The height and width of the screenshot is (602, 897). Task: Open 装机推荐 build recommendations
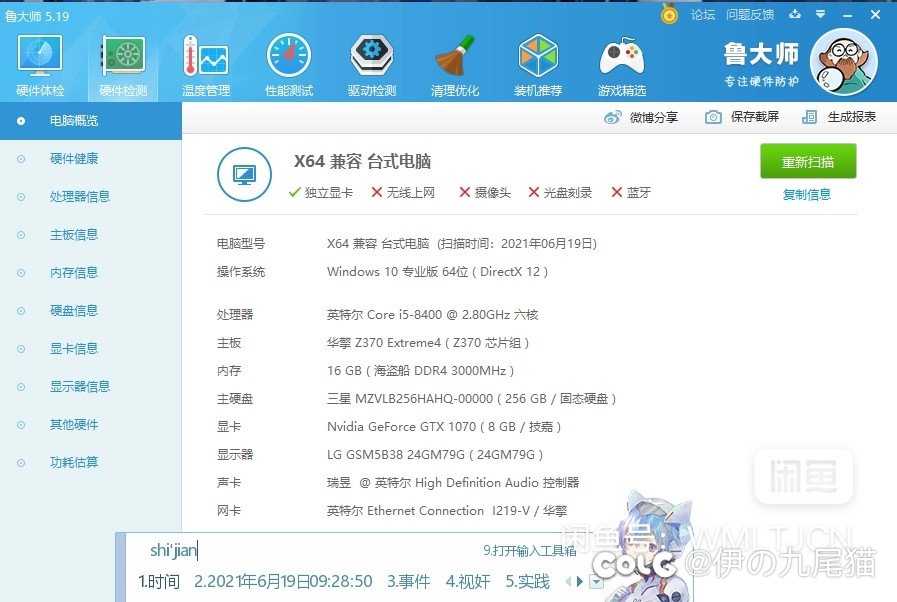click(x=538, y=65)
